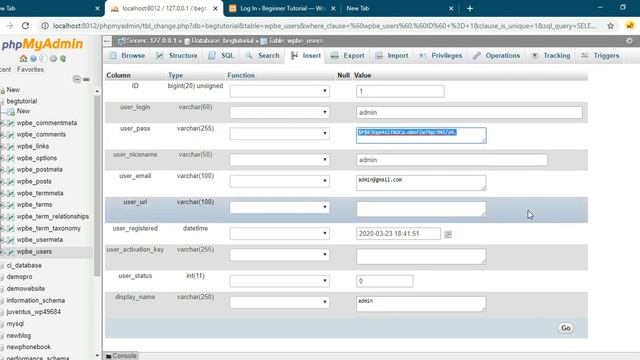Open function dropdown for user_nicename
The height and width of the screenshot is (360, 640).
[279, 160]
